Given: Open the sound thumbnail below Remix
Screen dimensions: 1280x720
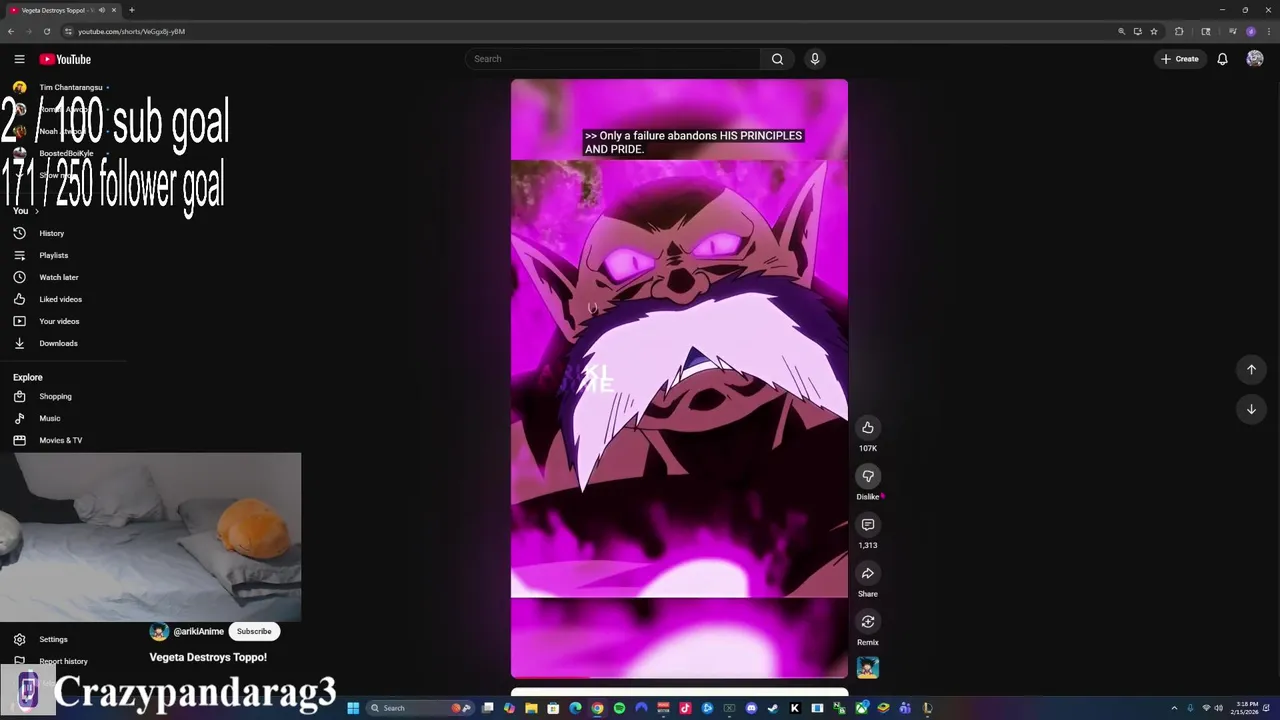Looking at the screenshot, I should coord(868,667).
